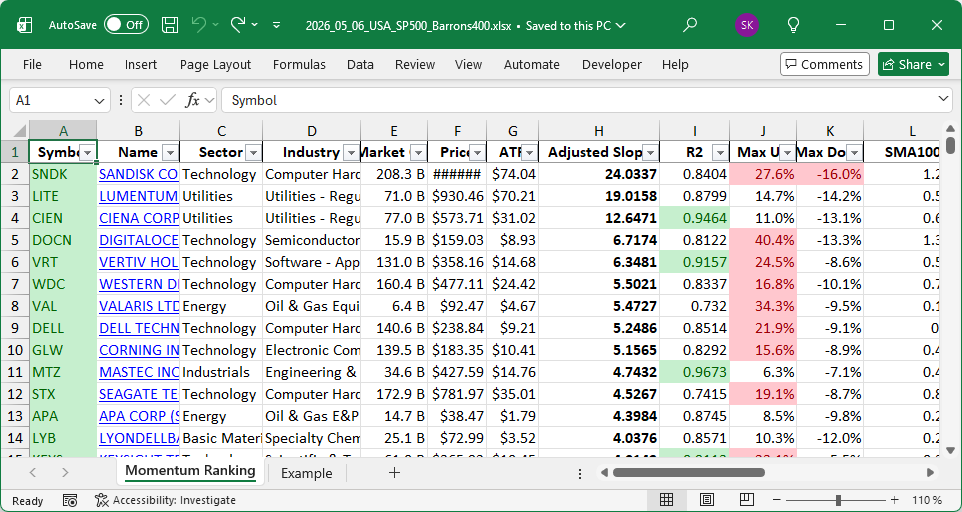Image resolution: width=962 pixels, height=512 pixels.
Task: Click the Redo arrow icon
Action: pyautogui.click(x=238, y=25)
